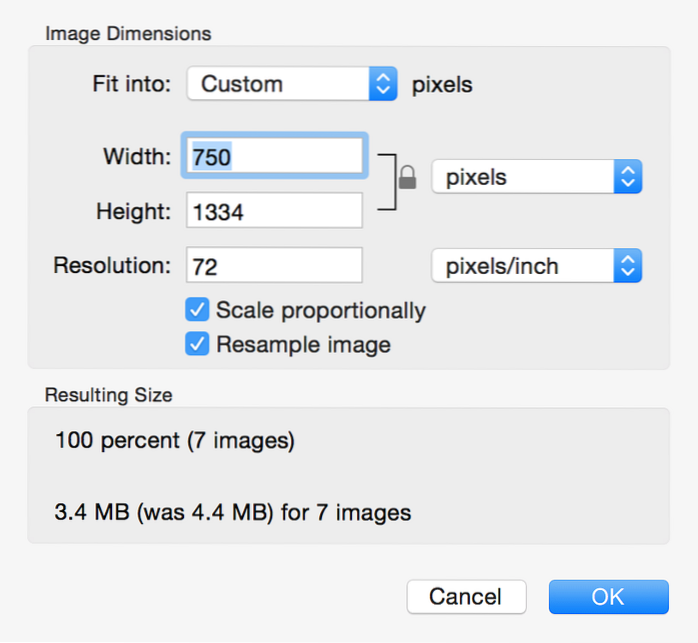The height and width of the screenshot is (643, 698).
Task: Click the "Resulting Size" section heading
Action: tap(109, 395)
